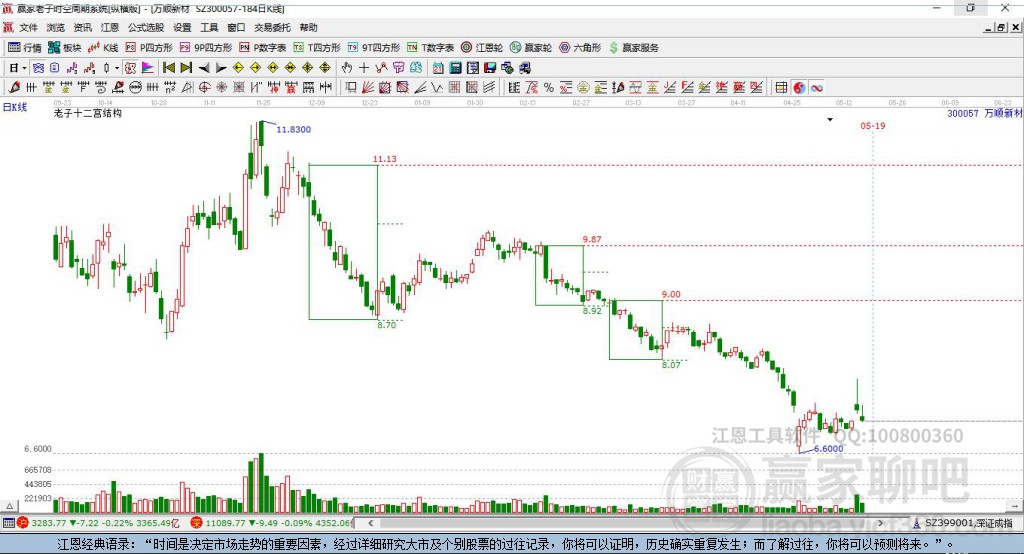Open the 9P四方形 tool
1024x554 pixels.
coord(206,48)
